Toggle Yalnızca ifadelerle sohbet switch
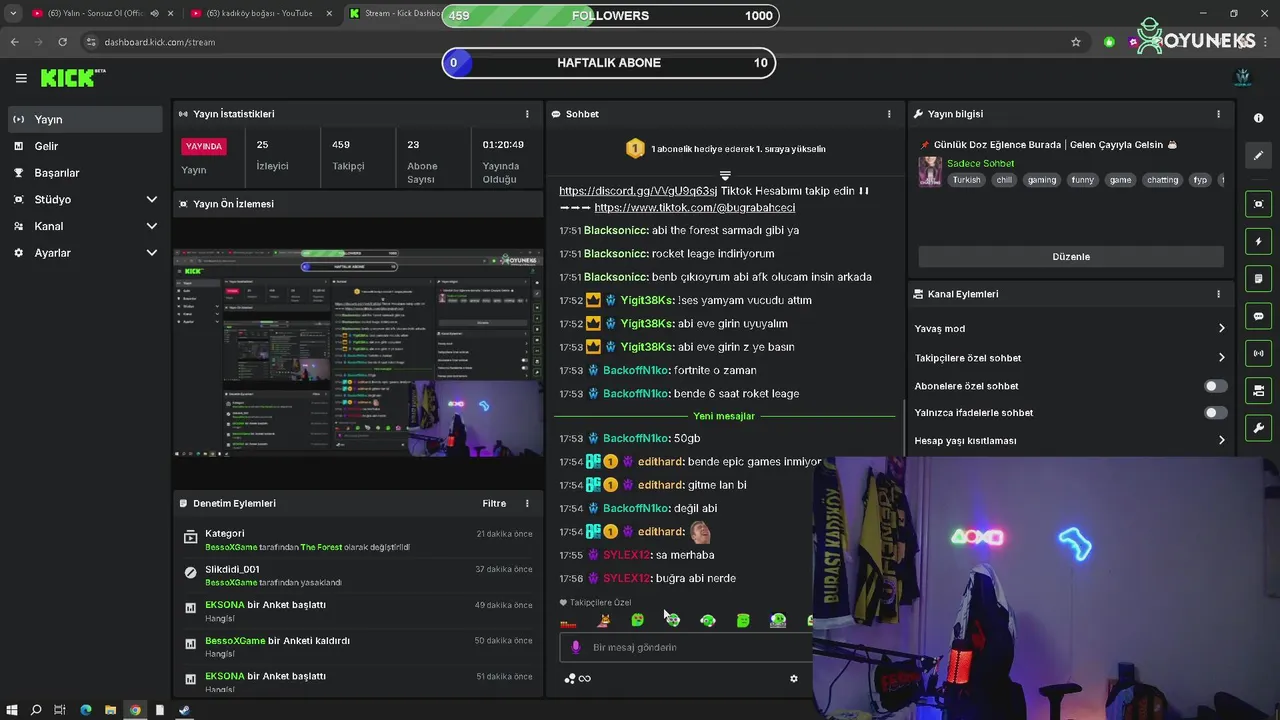Screen dimensions: 1280x720 click(x=1216, y=412)
